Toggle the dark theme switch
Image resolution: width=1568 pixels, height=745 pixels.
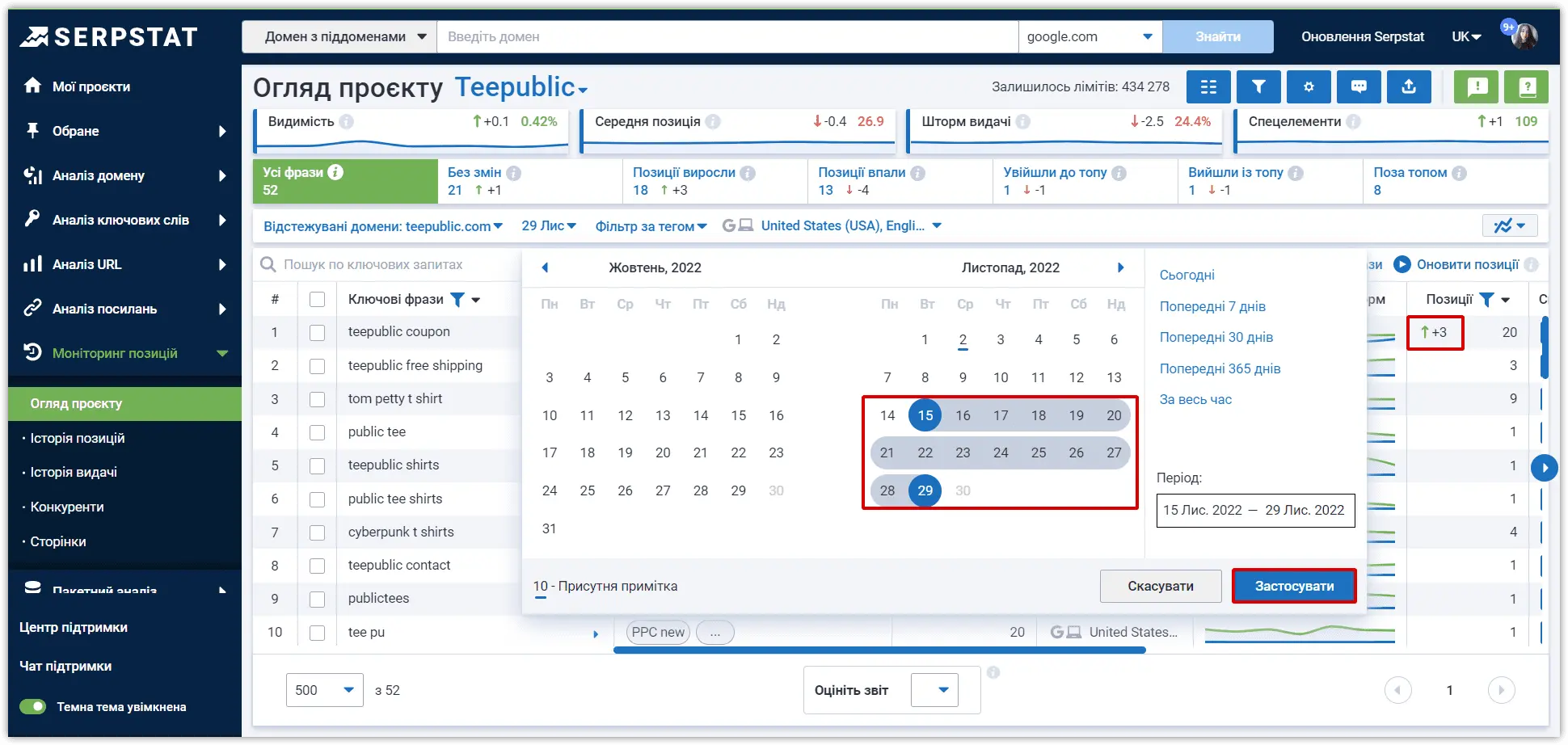pos(33,707)
